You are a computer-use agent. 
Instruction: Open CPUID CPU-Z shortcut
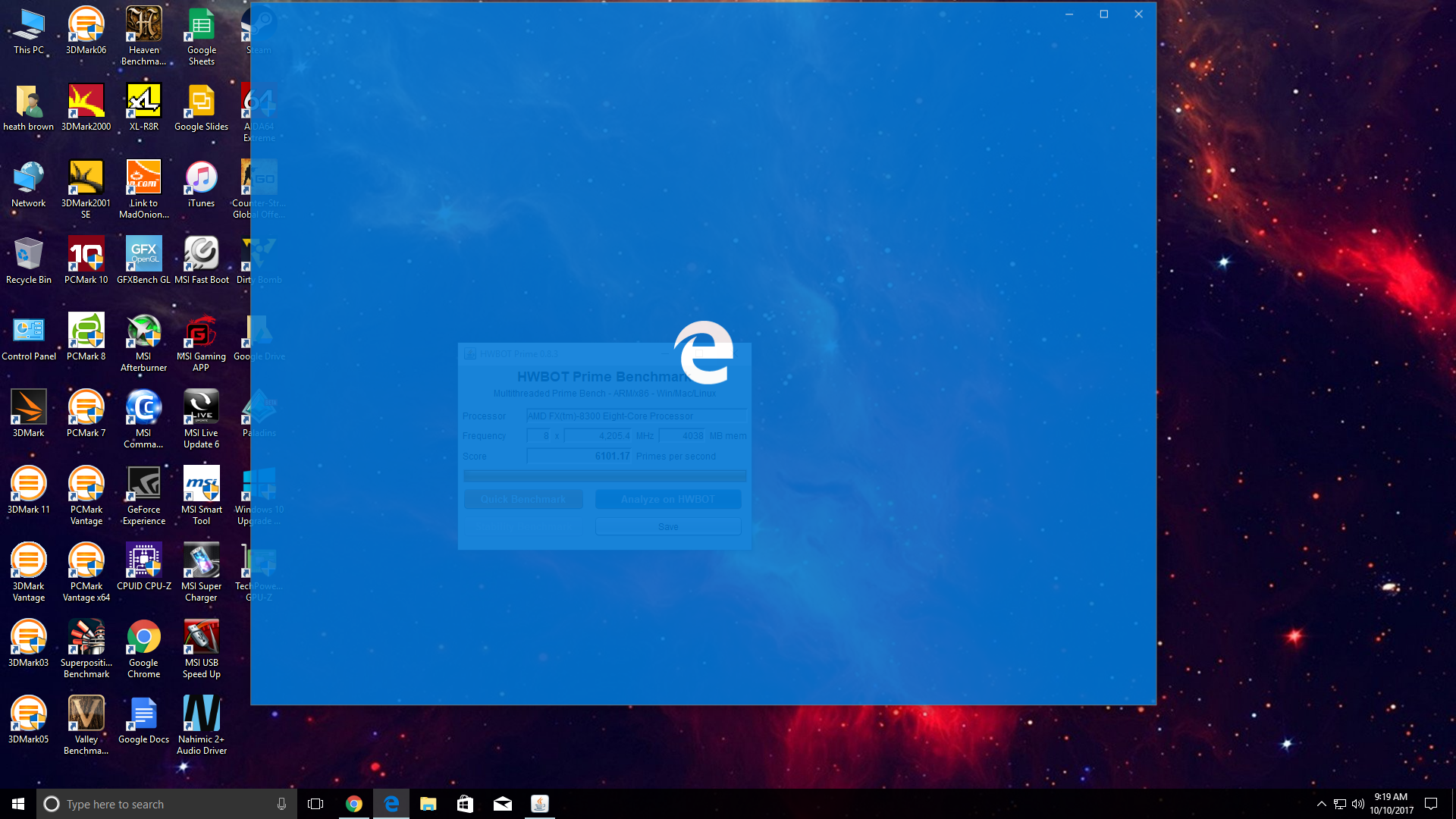(x=143, y=568)
